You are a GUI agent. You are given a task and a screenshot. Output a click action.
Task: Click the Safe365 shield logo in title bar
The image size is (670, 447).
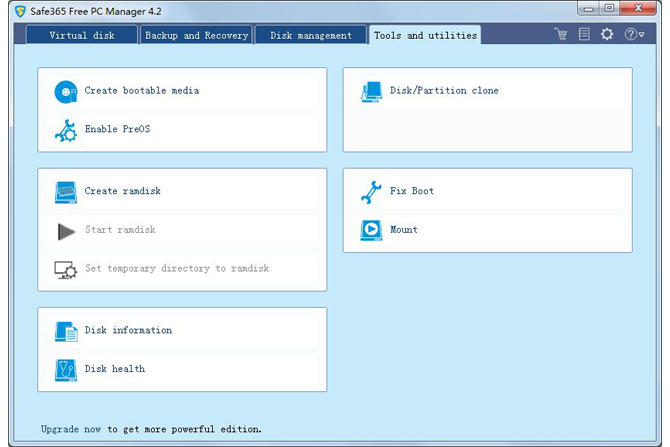(20, 11)
